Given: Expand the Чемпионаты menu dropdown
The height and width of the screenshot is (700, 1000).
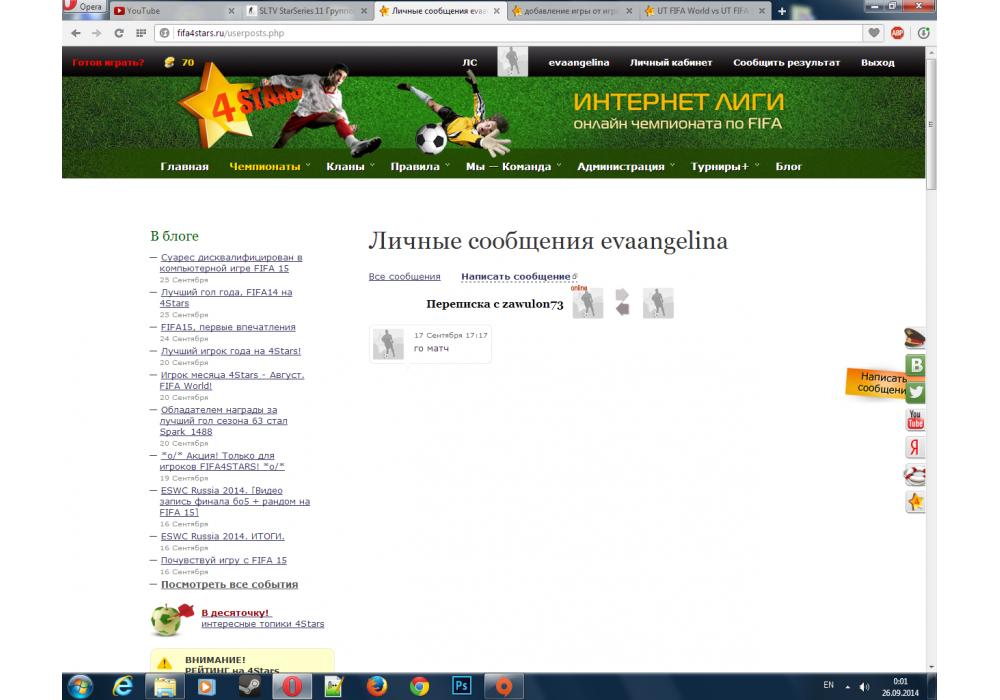Looking at the screenshot, I should coord(269,166).
